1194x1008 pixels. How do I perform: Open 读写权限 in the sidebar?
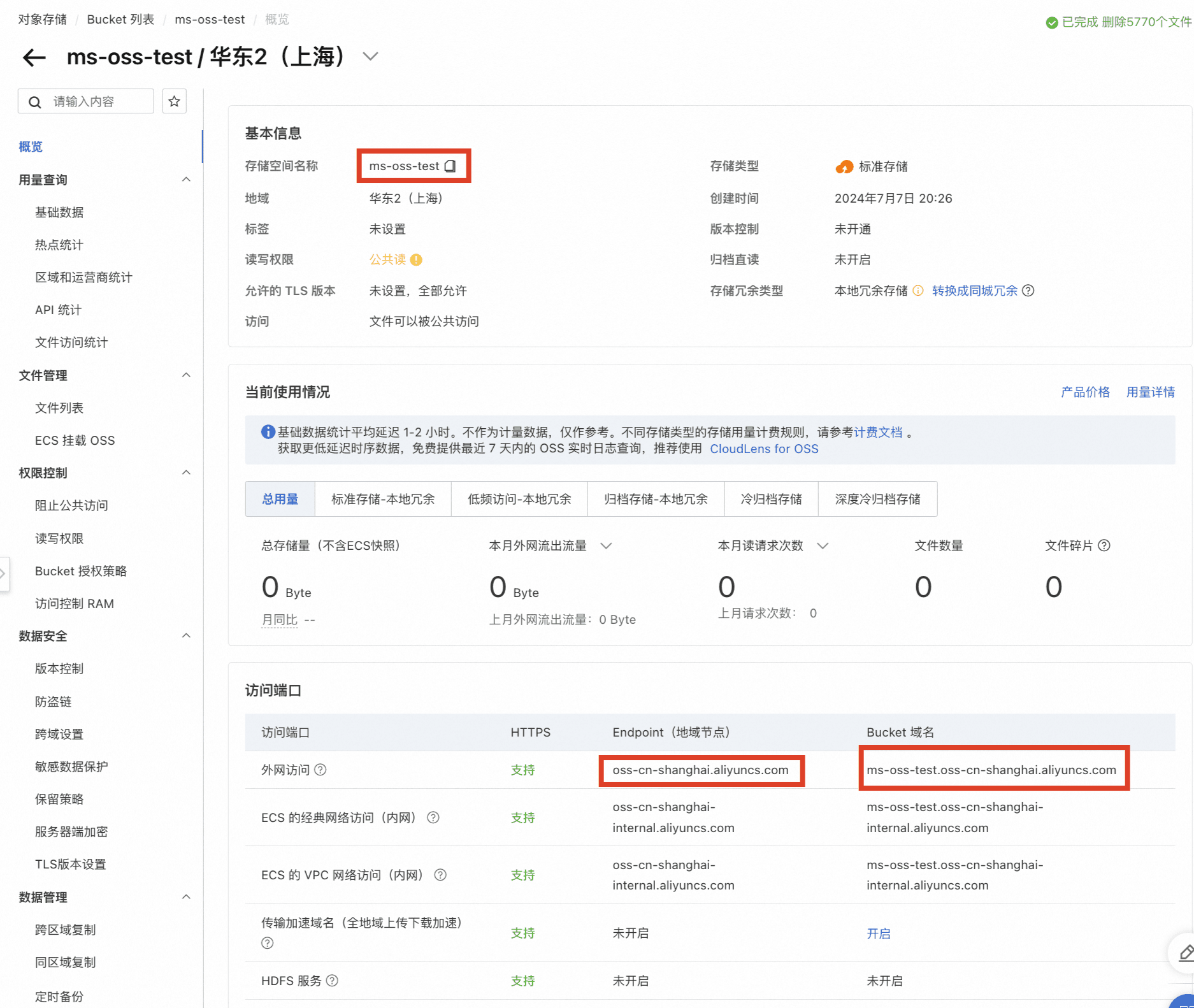tap(59, 538)
